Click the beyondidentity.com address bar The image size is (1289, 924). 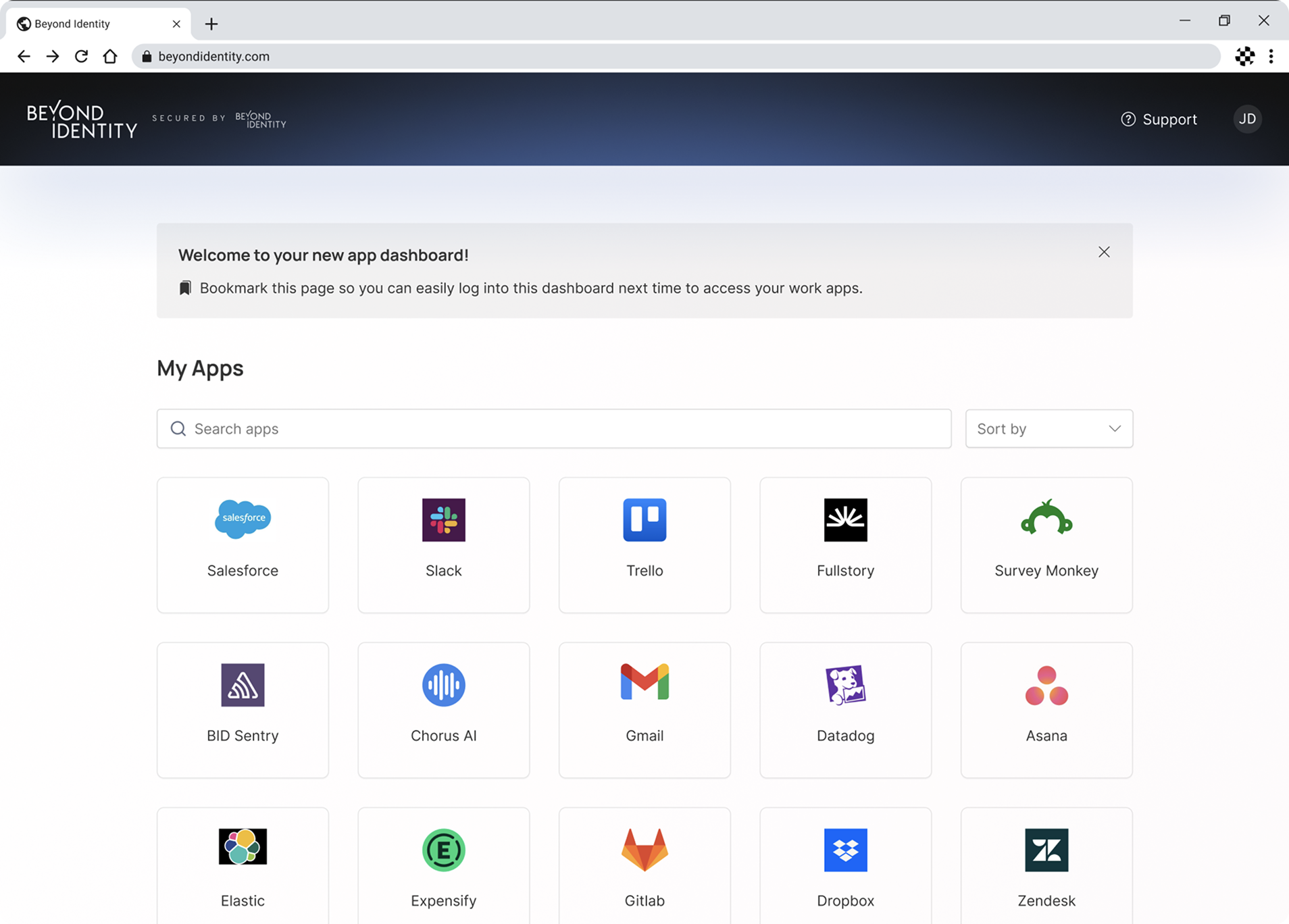click(x=676, y=56)
